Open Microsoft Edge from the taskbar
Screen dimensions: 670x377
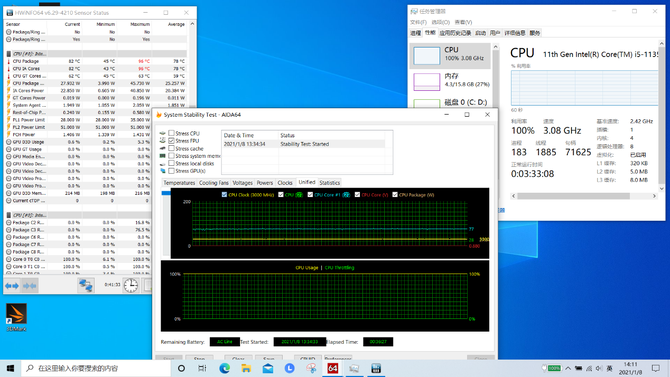pos(224,368)
